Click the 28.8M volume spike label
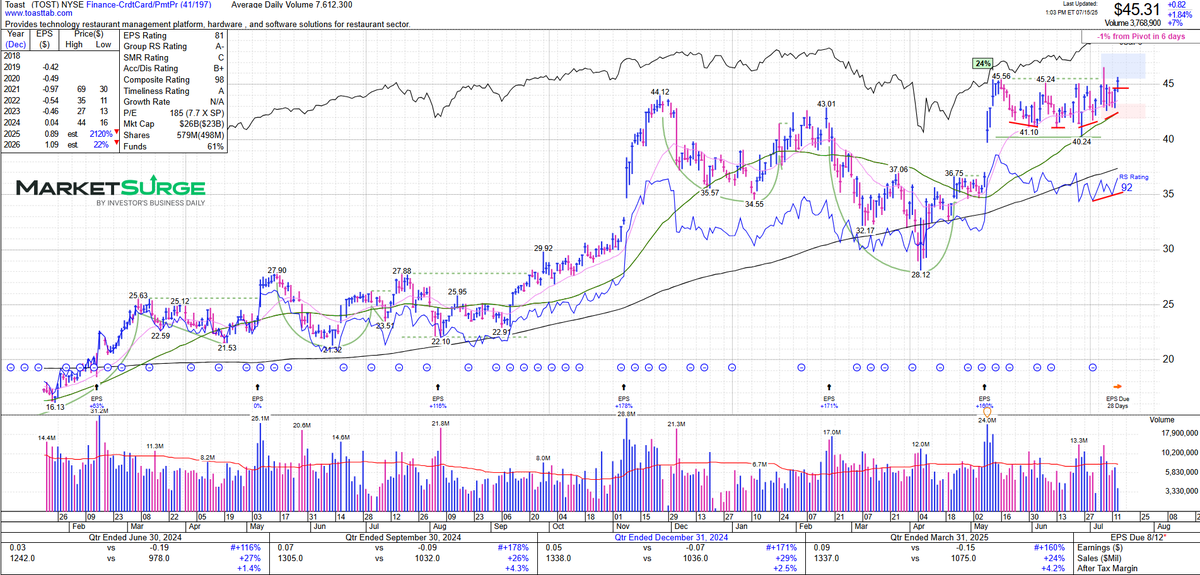 (627, 414)
